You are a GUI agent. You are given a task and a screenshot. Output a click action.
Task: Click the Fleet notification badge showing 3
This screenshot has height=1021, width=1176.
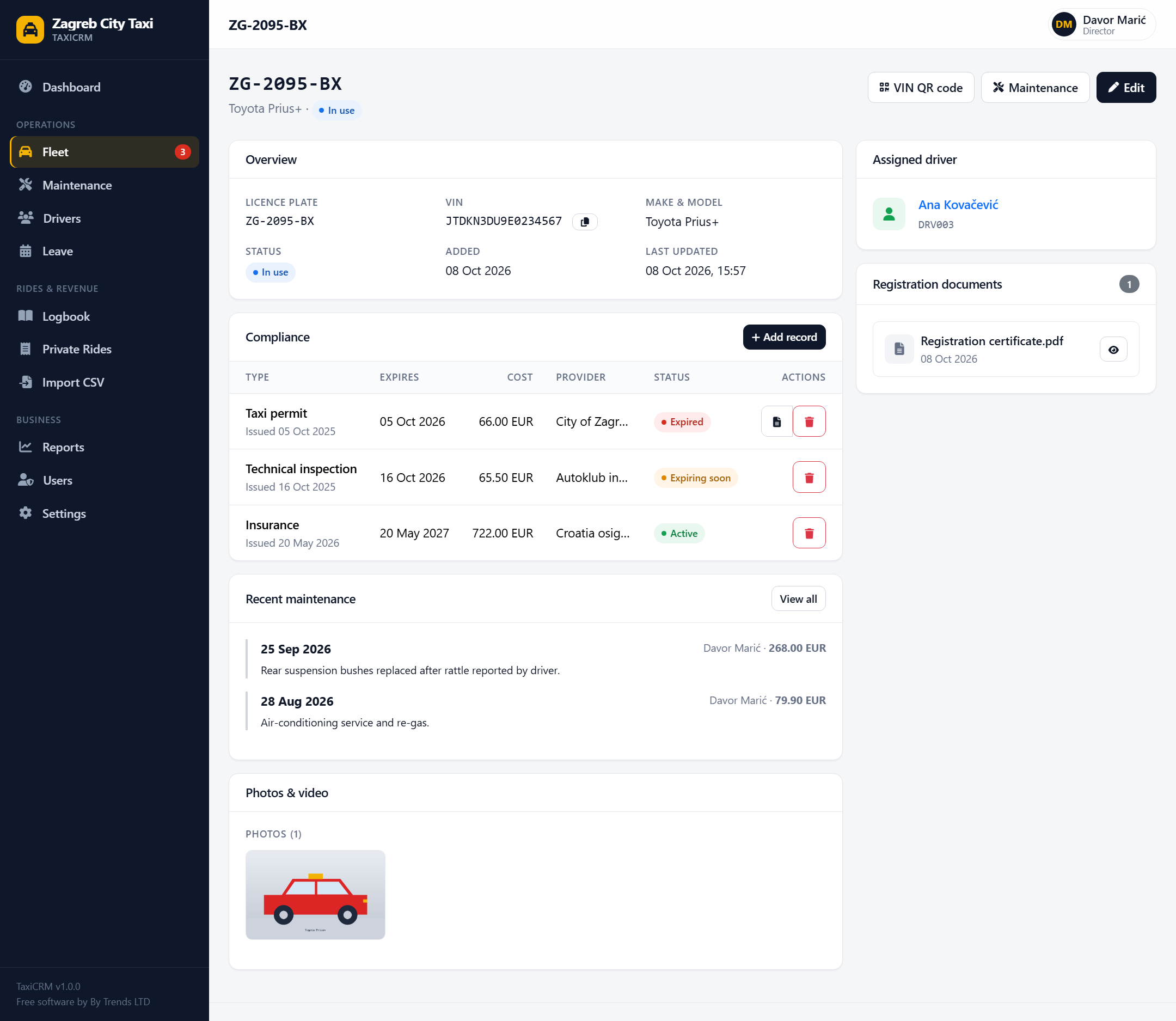[x=182, y=152]
